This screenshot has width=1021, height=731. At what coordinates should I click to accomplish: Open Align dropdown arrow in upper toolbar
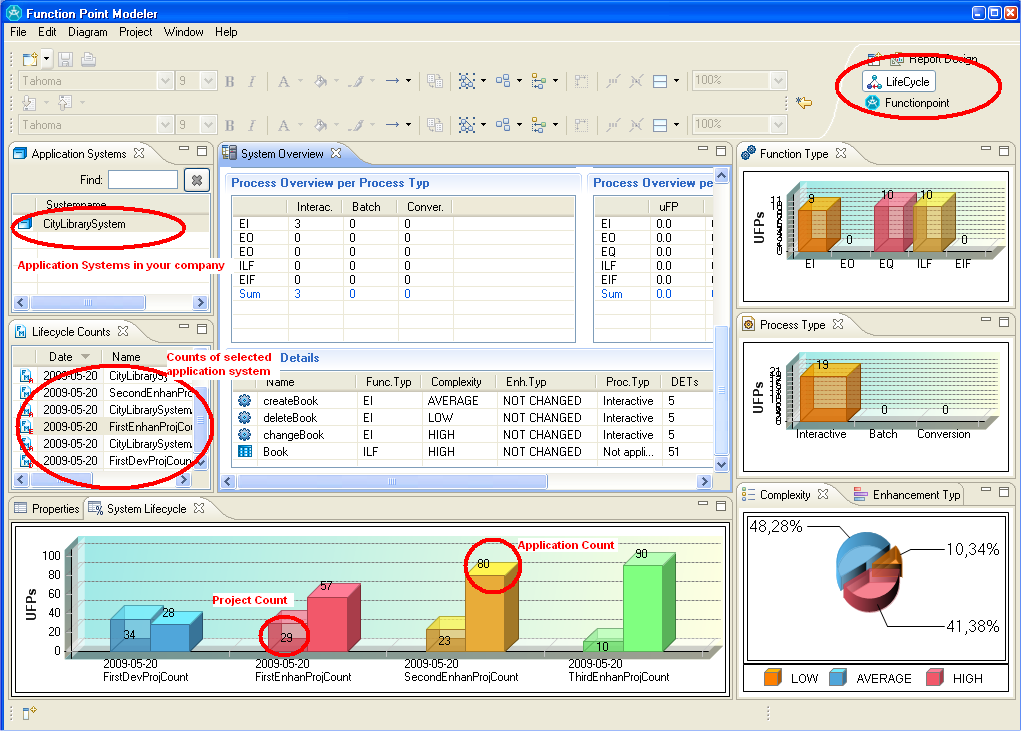[x=555, y=81]
